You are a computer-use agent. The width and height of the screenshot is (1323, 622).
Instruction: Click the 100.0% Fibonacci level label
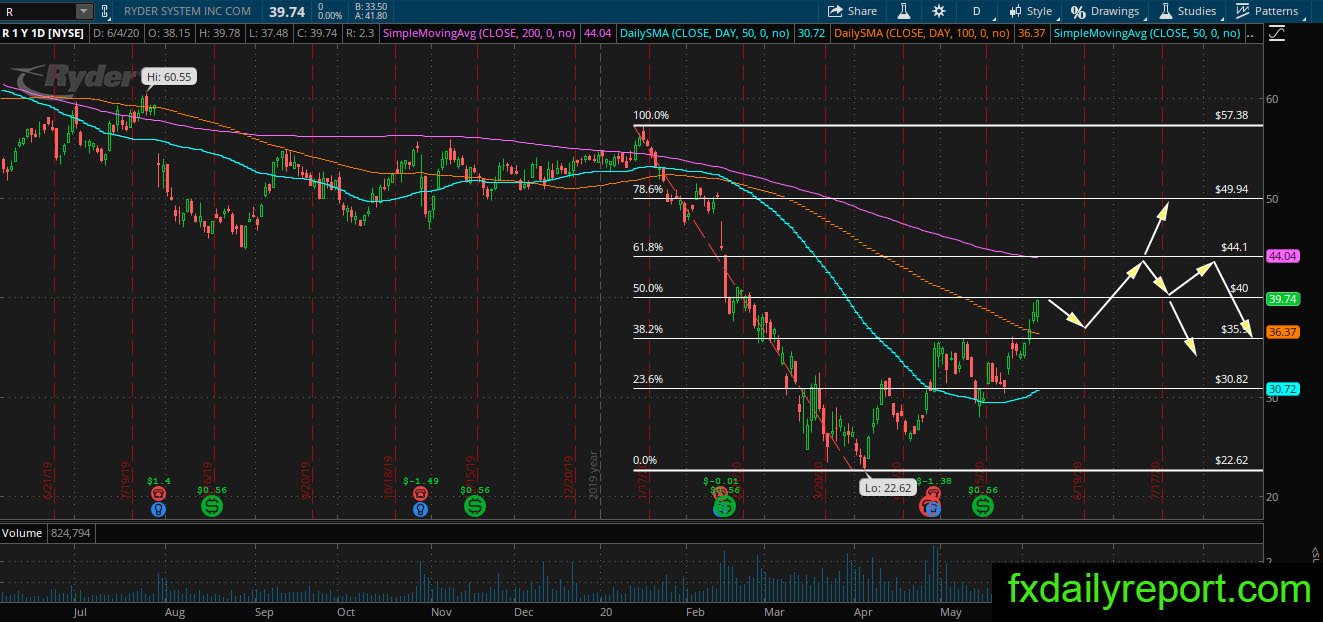click(651, 116)
